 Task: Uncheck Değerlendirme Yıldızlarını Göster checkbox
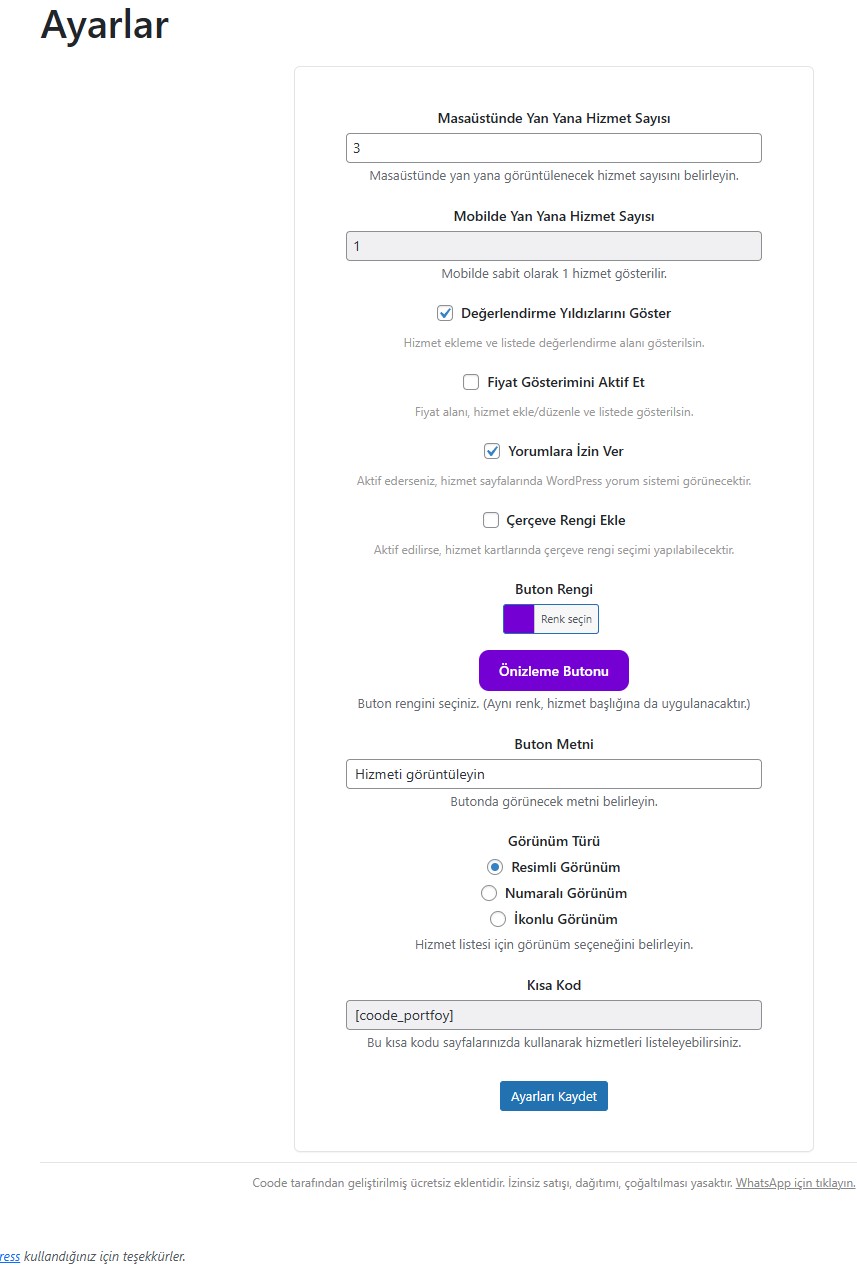[x=445, y=313]
